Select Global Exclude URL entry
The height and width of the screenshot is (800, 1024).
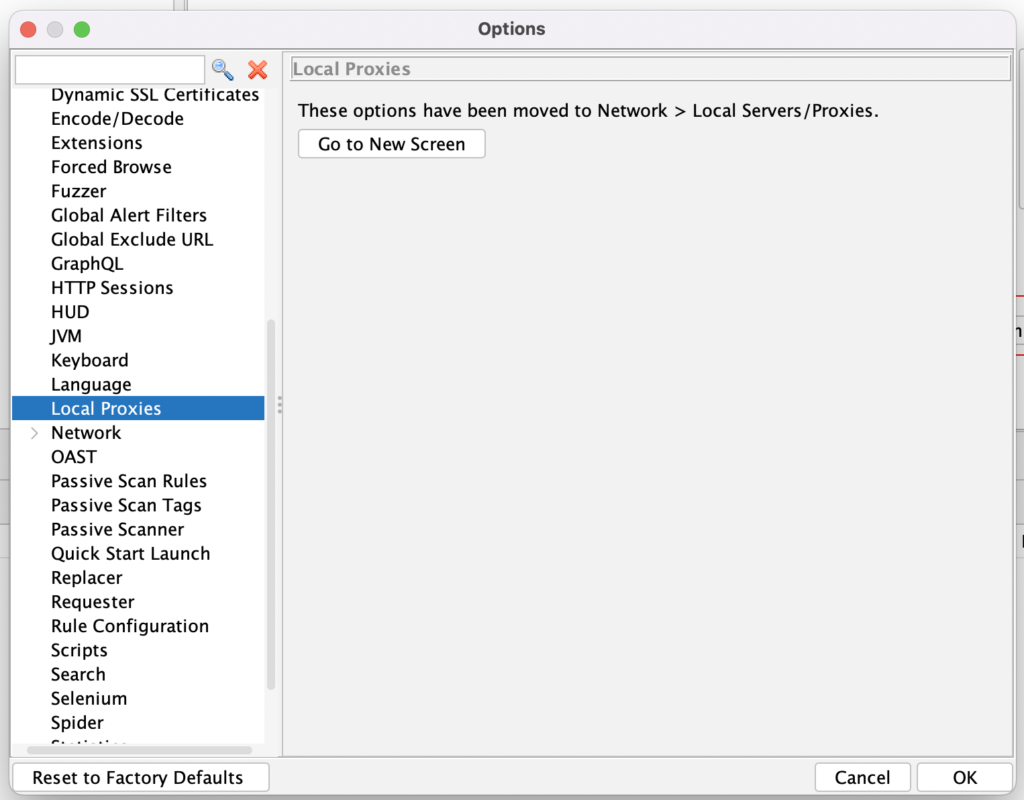[x=132, y=240]
